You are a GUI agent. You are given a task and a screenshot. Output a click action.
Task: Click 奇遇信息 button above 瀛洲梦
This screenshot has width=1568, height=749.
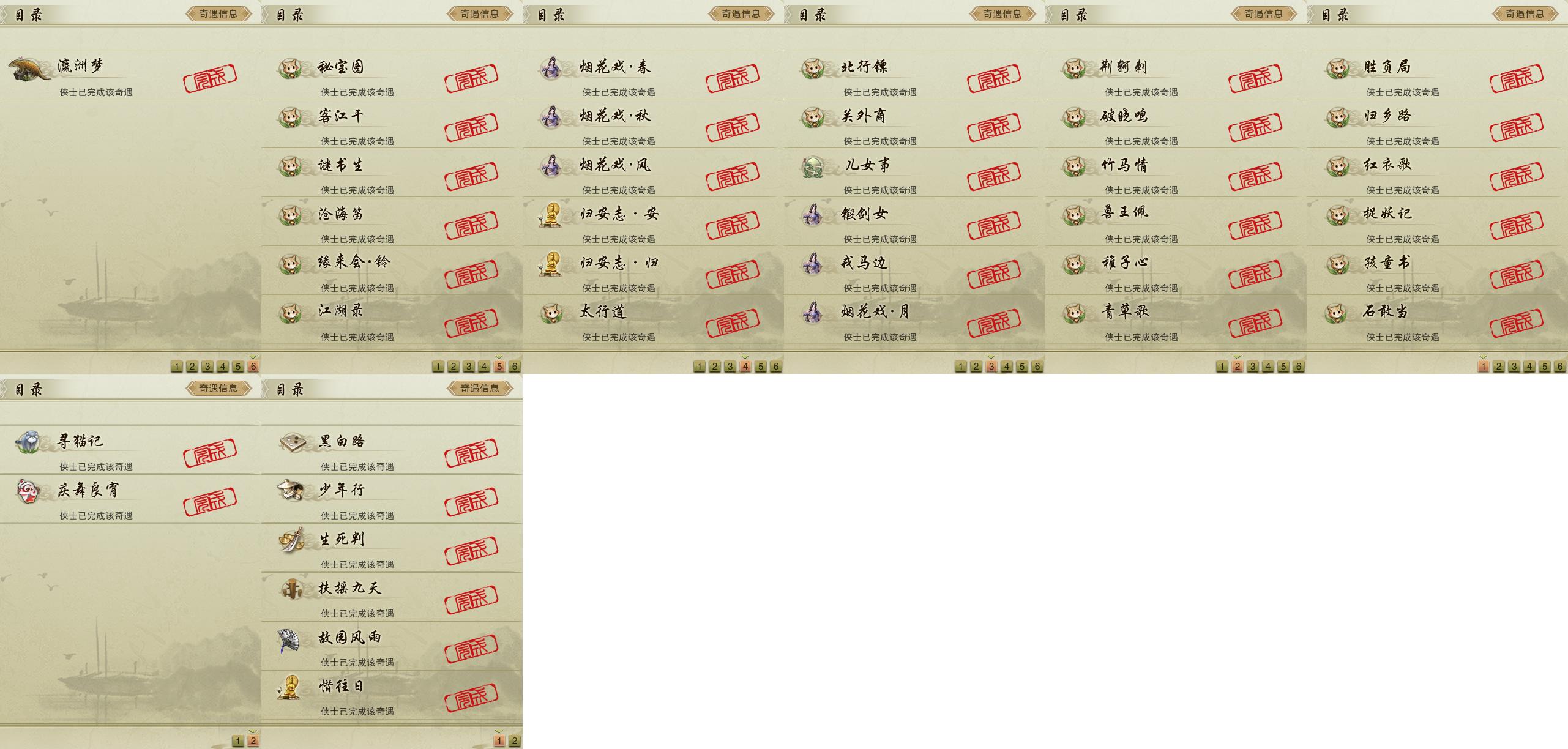pos(218,13)
